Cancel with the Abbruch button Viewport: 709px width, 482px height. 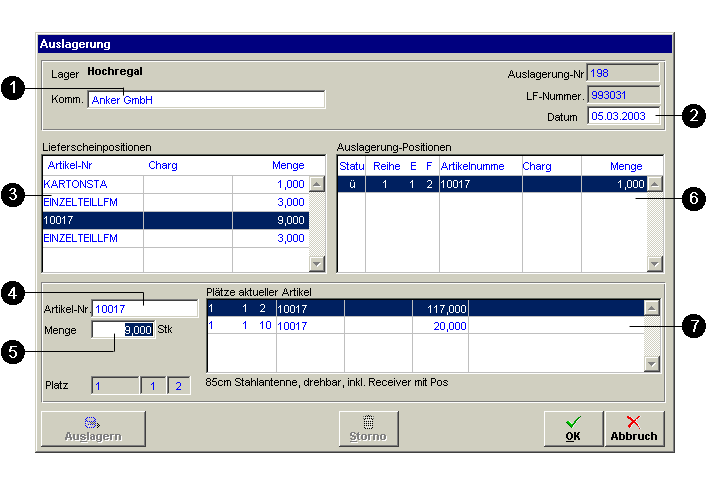[x=634, y=428]
